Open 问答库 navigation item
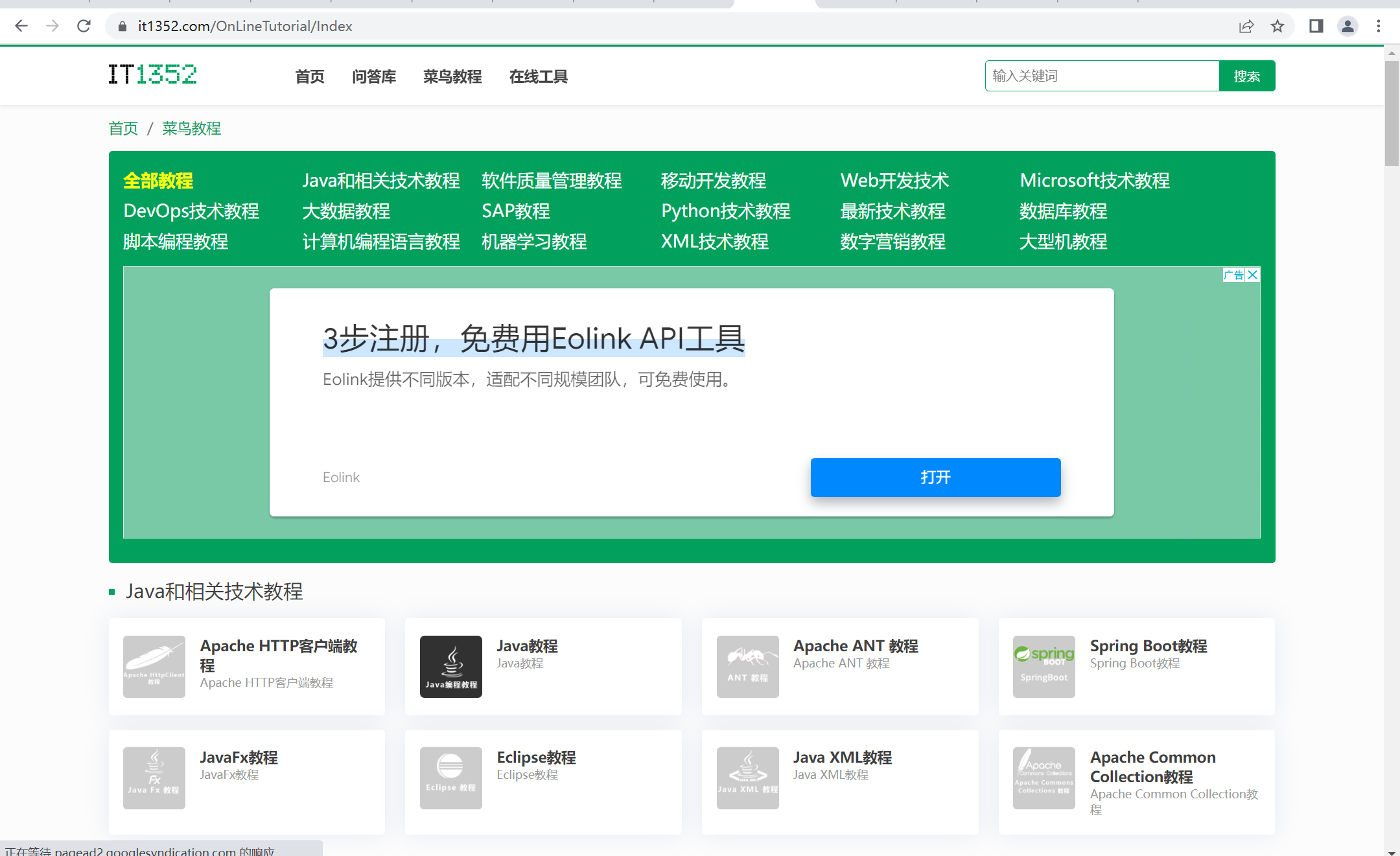Screen dimensions: 1400x856 tap(374, 76)
